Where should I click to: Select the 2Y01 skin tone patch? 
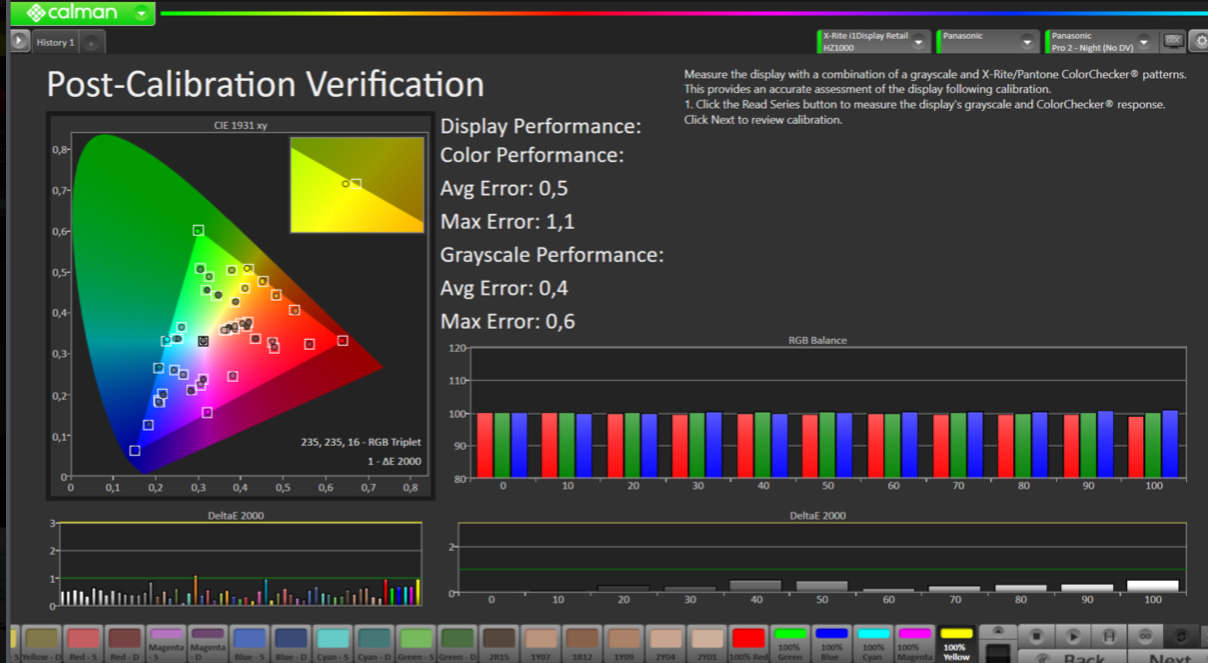(x=707, y=642)
